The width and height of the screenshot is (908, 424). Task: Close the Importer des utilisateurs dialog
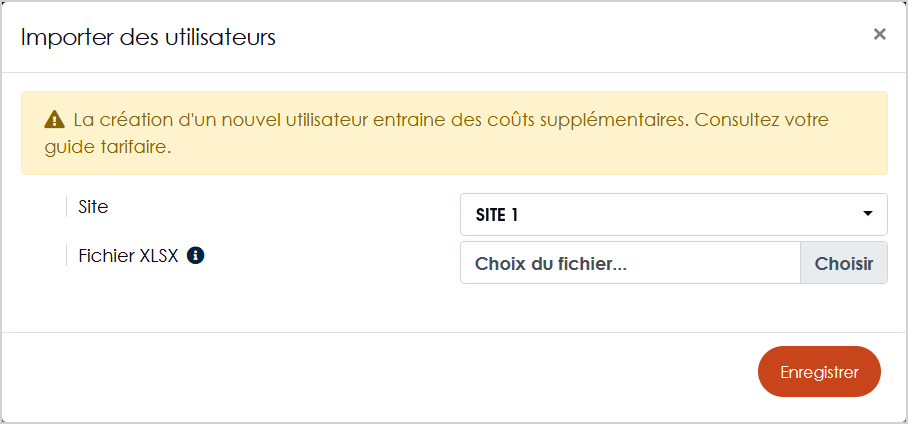click(x=879, y=35)
